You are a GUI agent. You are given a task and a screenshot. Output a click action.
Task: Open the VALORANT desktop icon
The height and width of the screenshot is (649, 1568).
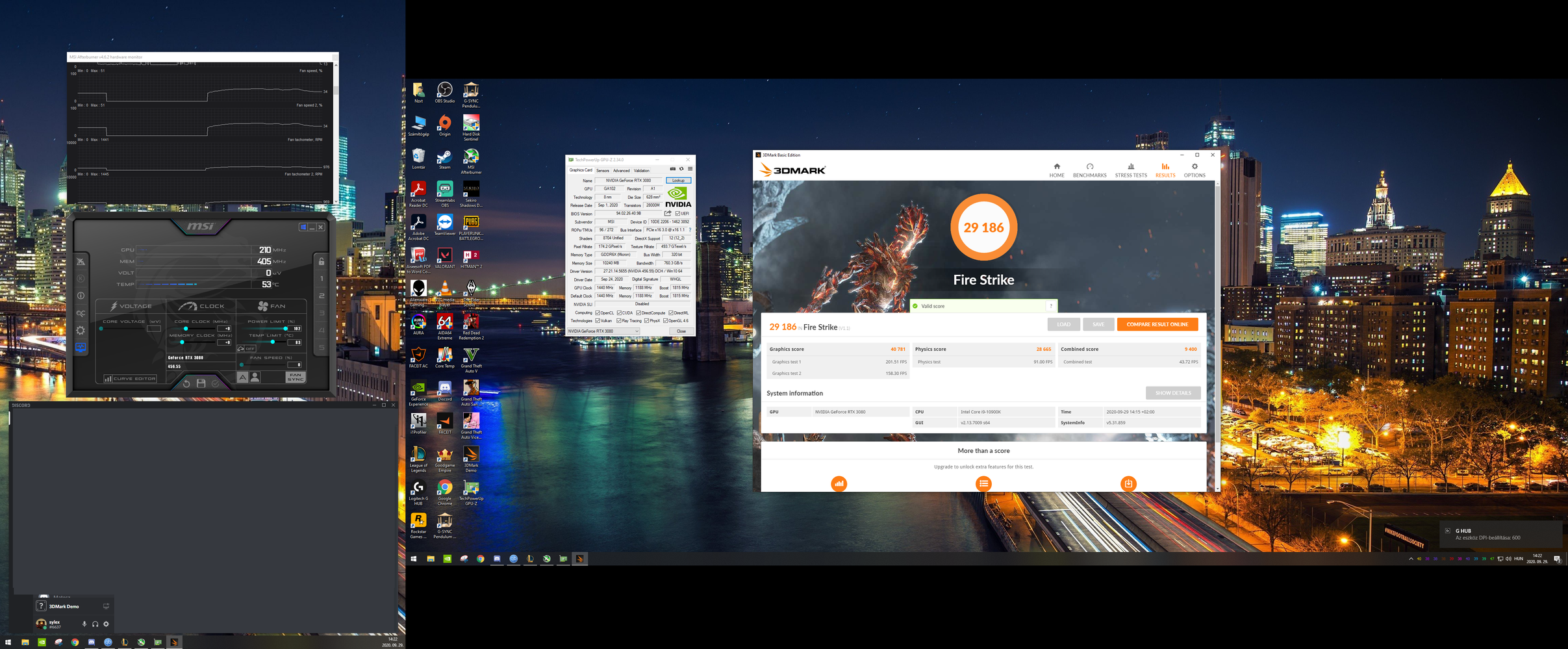(444, 258)
